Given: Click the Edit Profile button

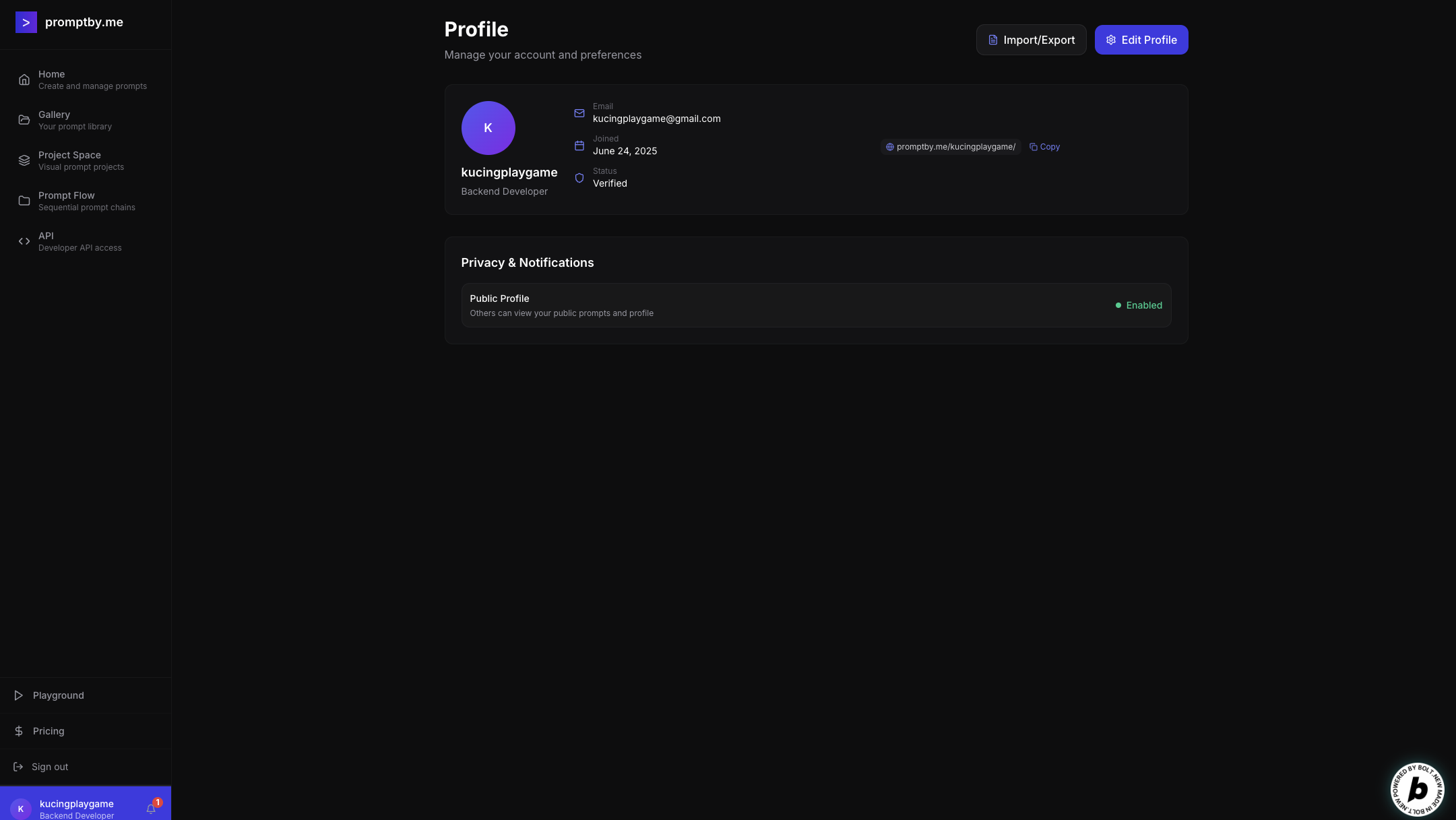Looking at the screenshot, I should click(x=1141, y=40).
